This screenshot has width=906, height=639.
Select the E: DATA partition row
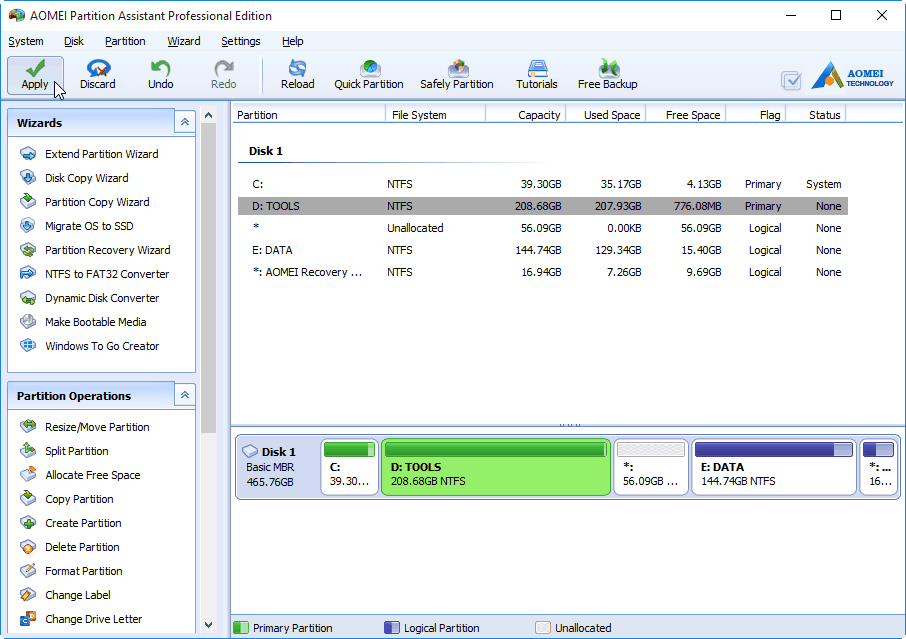[x=543, y=250]
